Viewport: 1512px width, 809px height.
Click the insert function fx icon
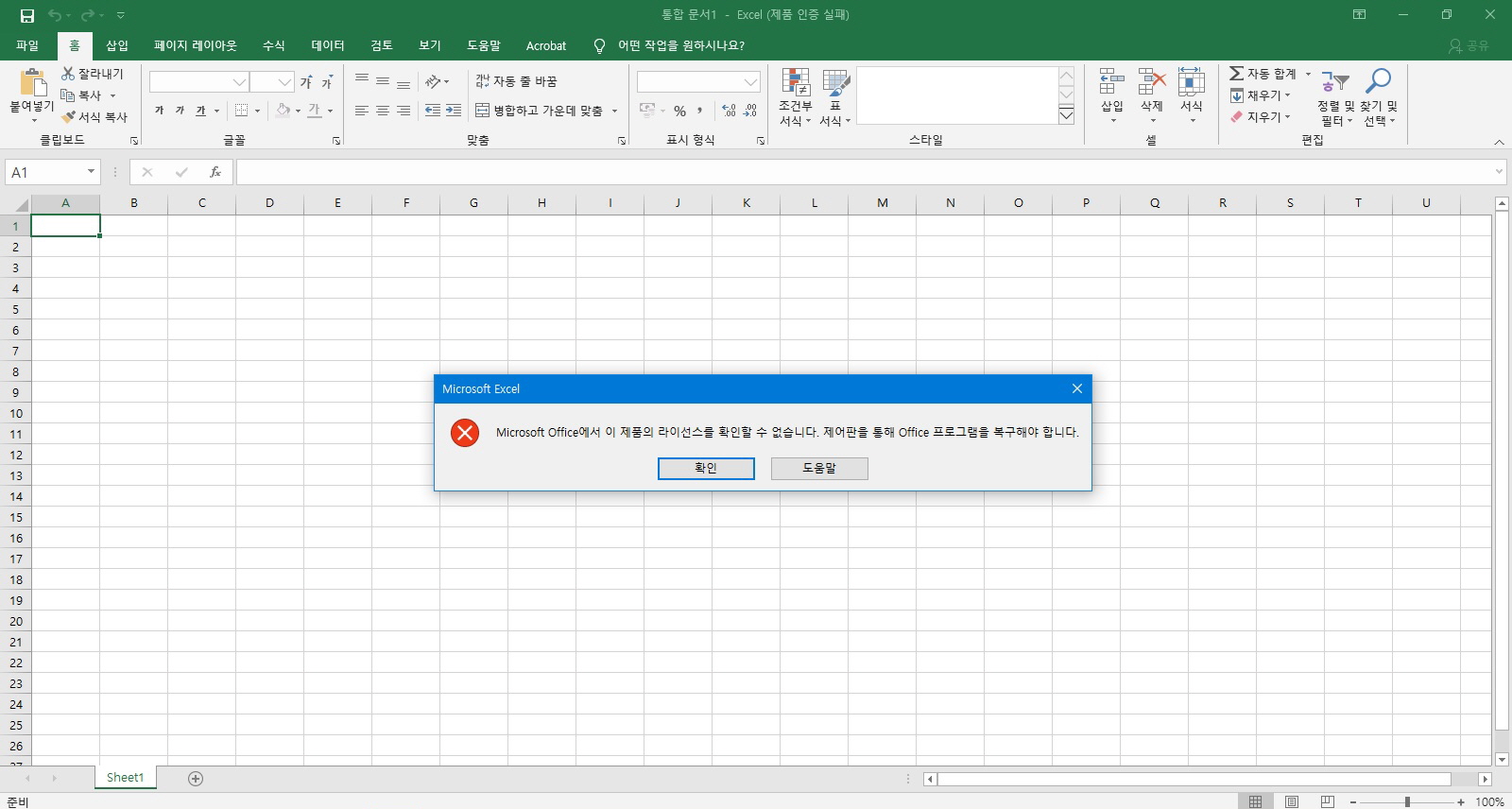pyautogui.click(x=215, y=172)
